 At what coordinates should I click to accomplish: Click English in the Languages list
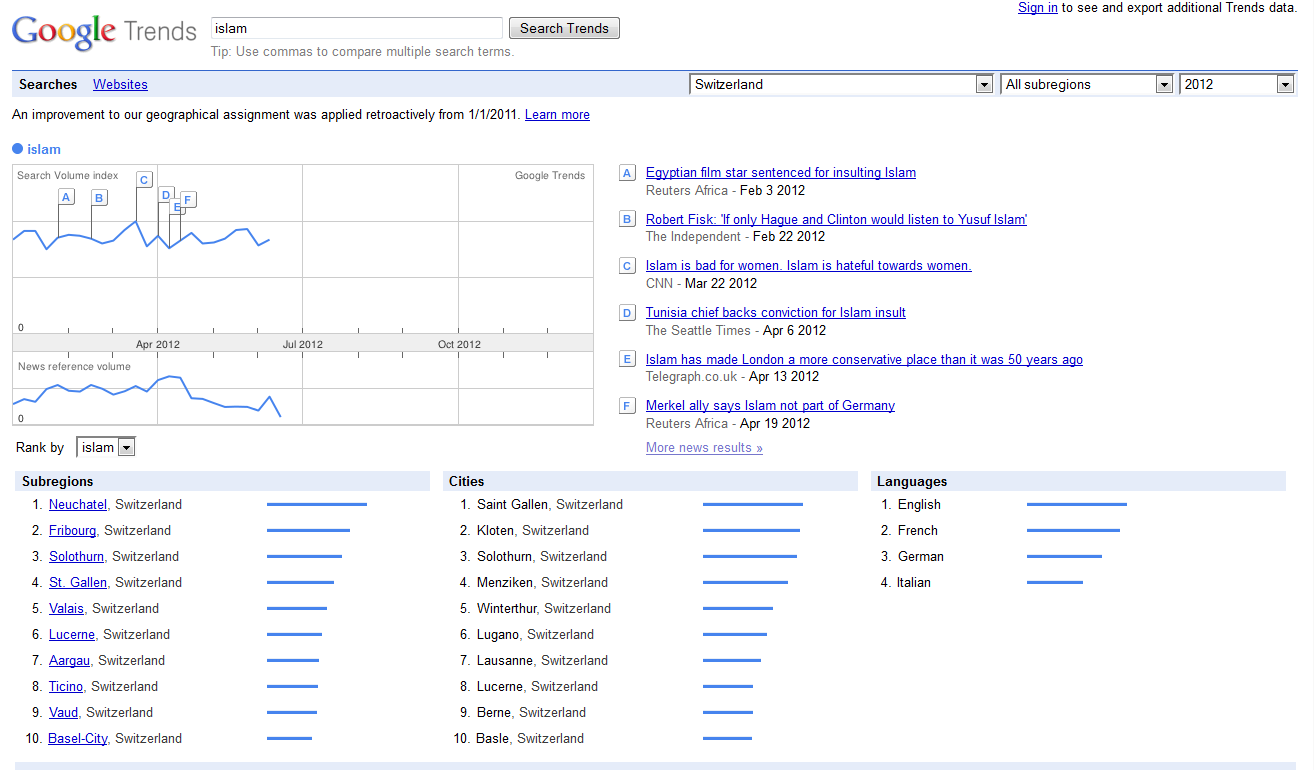(919, 505)
